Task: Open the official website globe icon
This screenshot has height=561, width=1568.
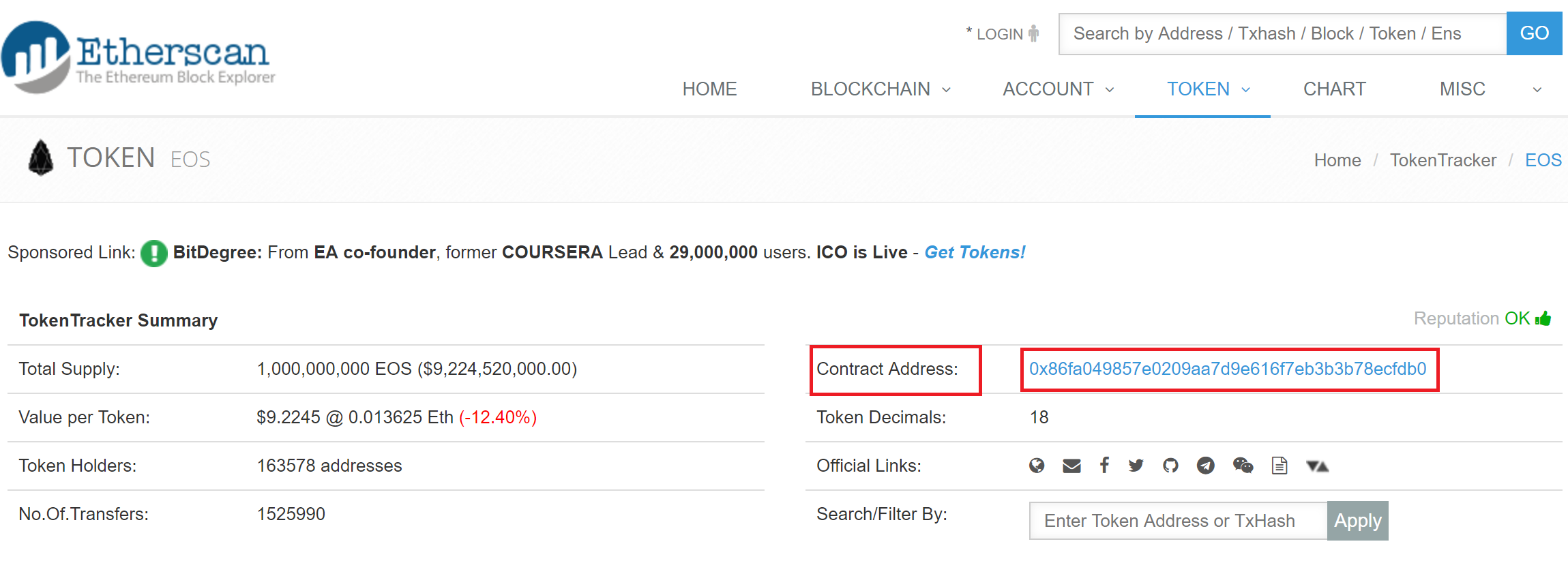Action: tap(1037, 466)
